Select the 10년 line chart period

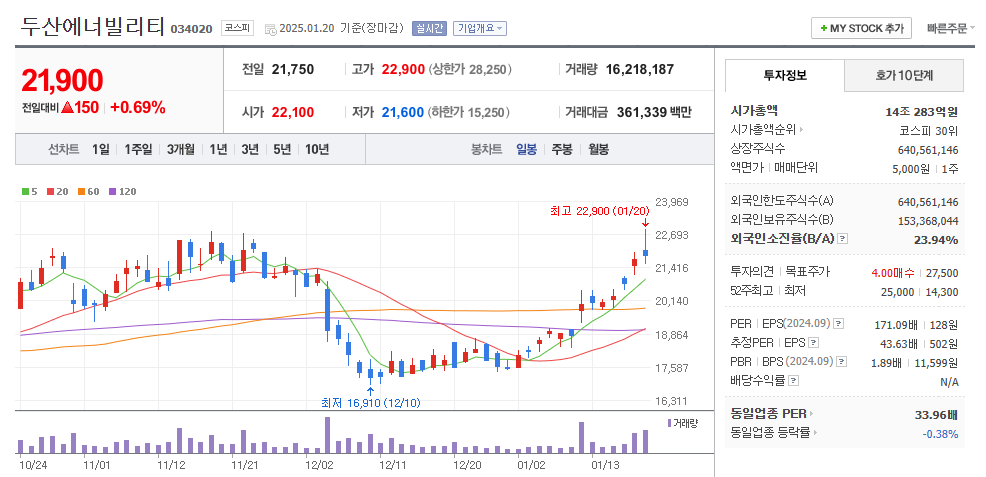point(317,150)
